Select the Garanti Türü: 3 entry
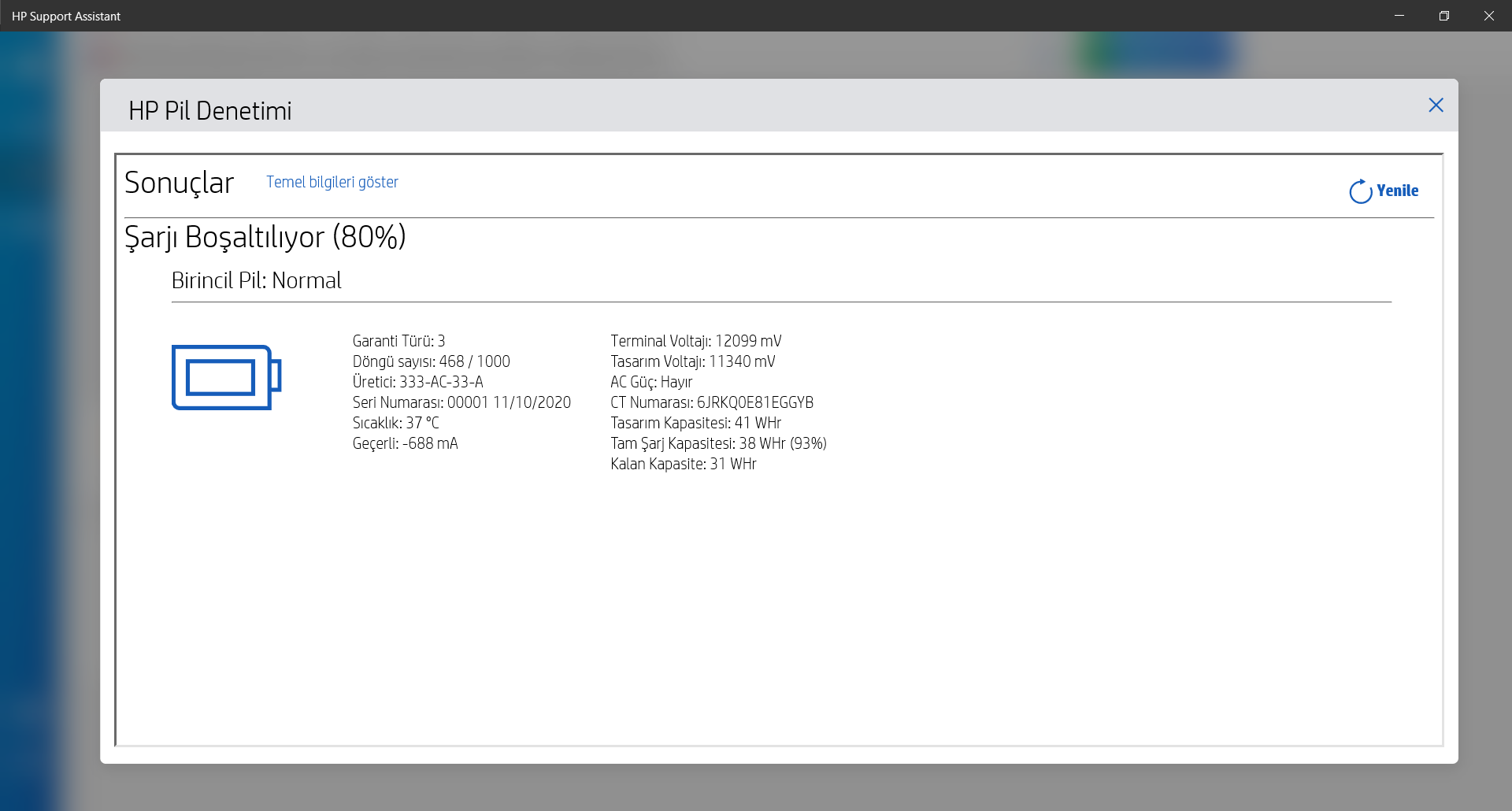The height and width of the screenshot is (811, 1512). coord(399,341)
